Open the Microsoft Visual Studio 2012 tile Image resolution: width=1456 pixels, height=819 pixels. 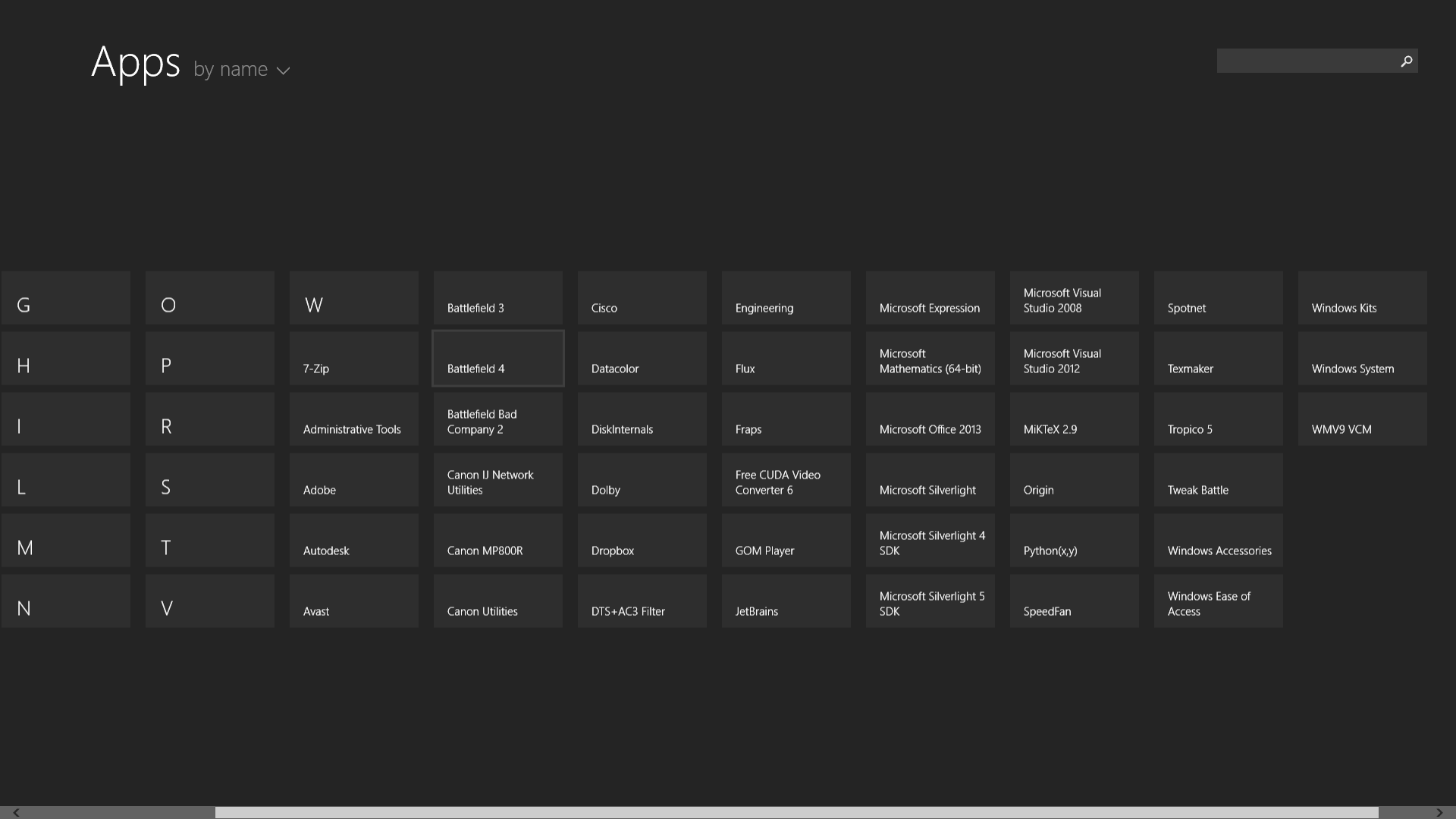pos(1075,359)
